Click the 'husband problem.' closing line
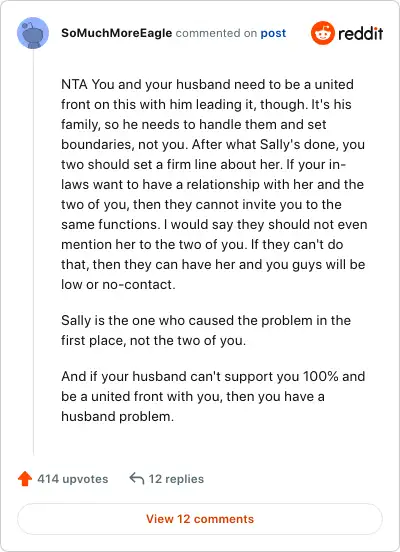This screenshot has height=552, width=400. coord(117,416)
